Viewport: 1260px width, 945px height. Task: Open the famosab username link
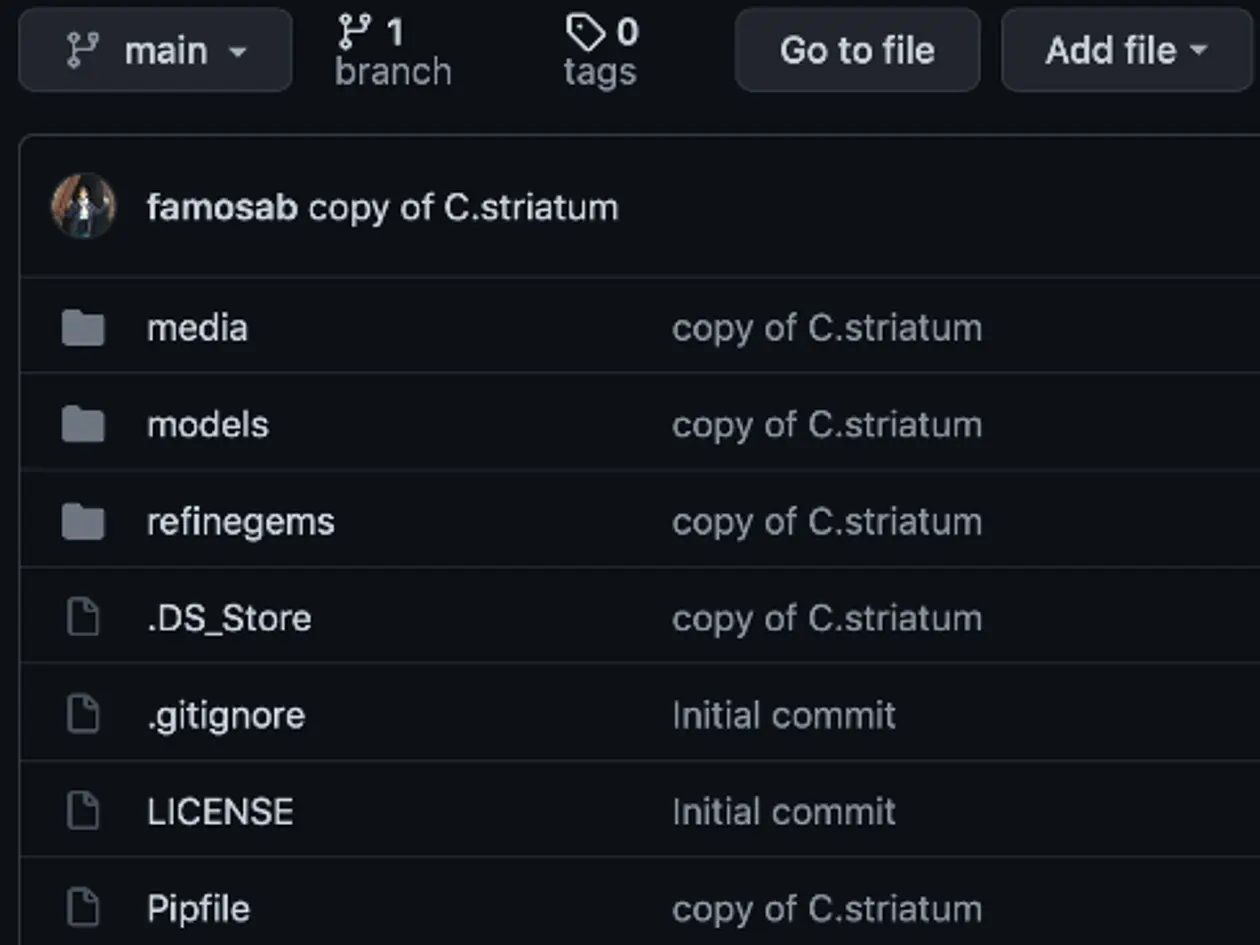(x=222, y=207)
